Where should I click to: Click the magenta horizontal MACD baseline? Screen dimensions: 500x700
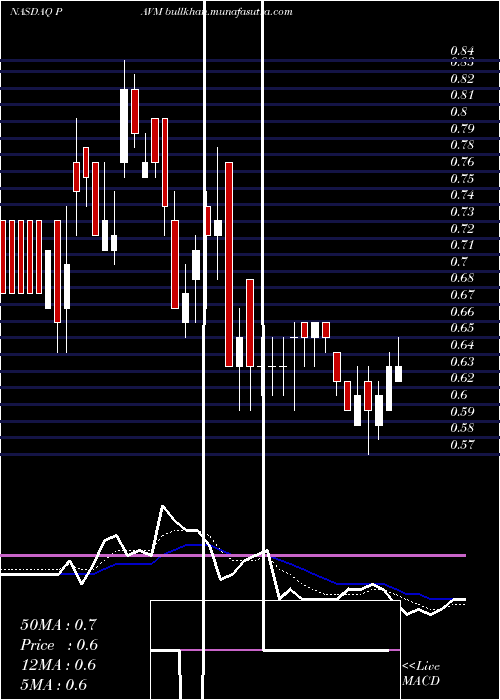(233, 556)
